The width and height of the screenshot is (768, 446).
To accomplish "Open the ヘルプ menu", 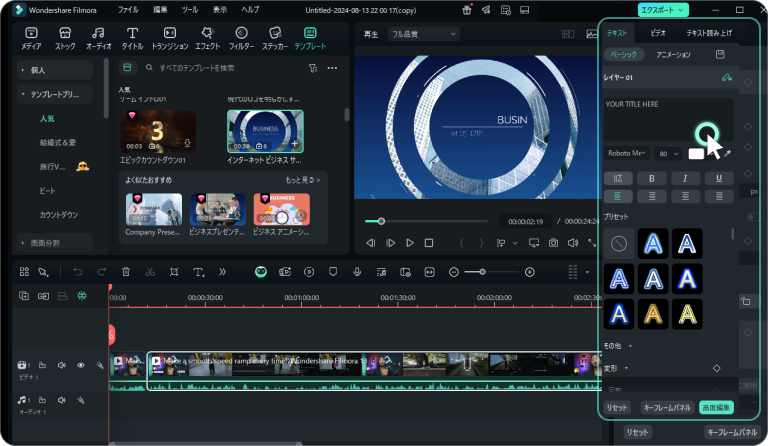I will 250,10.
